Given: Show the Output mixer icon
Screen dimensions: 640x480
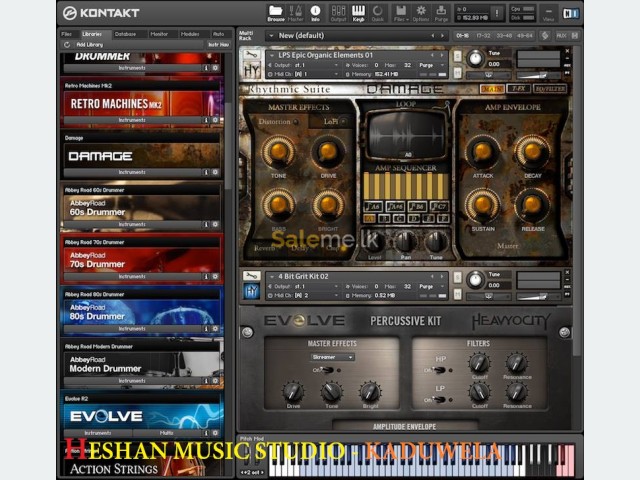Looking at the screenshot, I should 338,13.
